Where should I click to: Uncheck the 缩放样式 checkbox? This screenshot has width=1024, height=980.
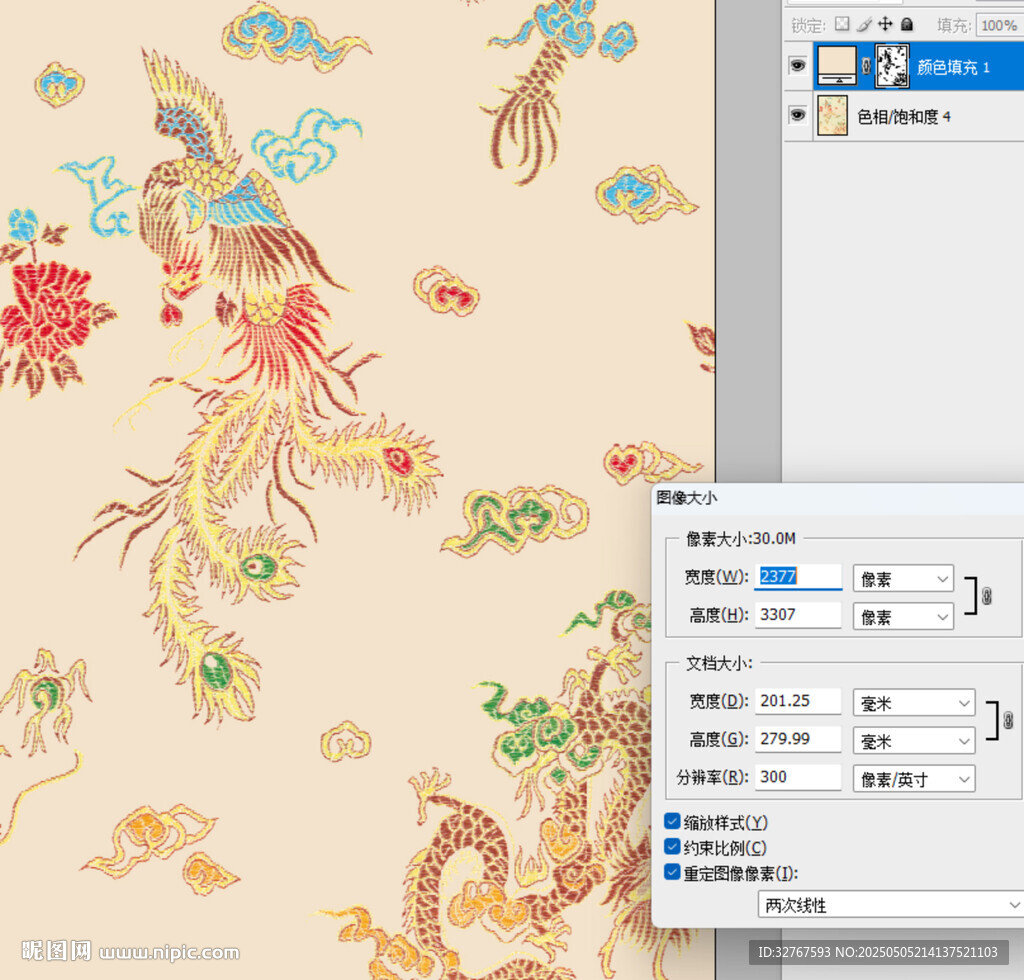click(x=673, y=822)
